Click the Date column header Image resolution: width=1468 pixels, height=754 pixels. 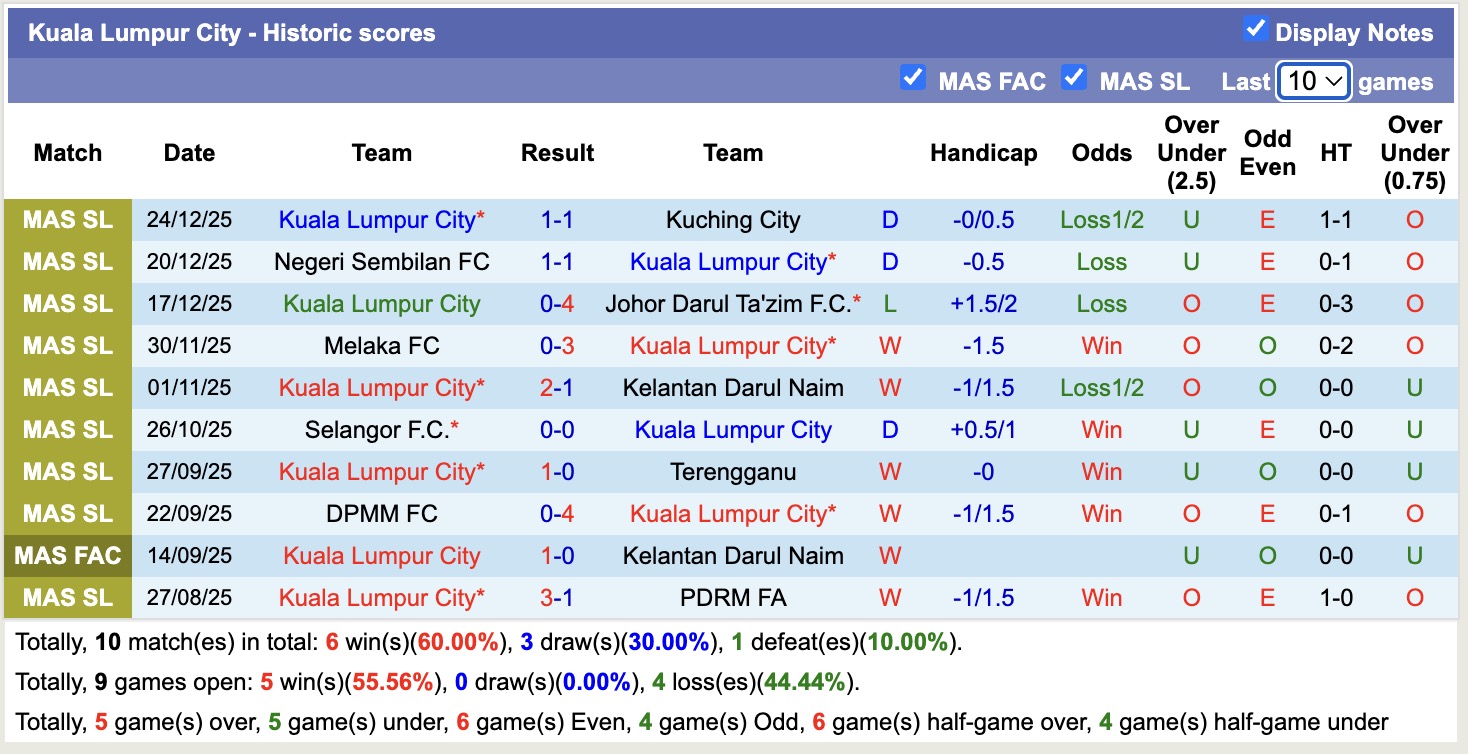coord(189,153)
